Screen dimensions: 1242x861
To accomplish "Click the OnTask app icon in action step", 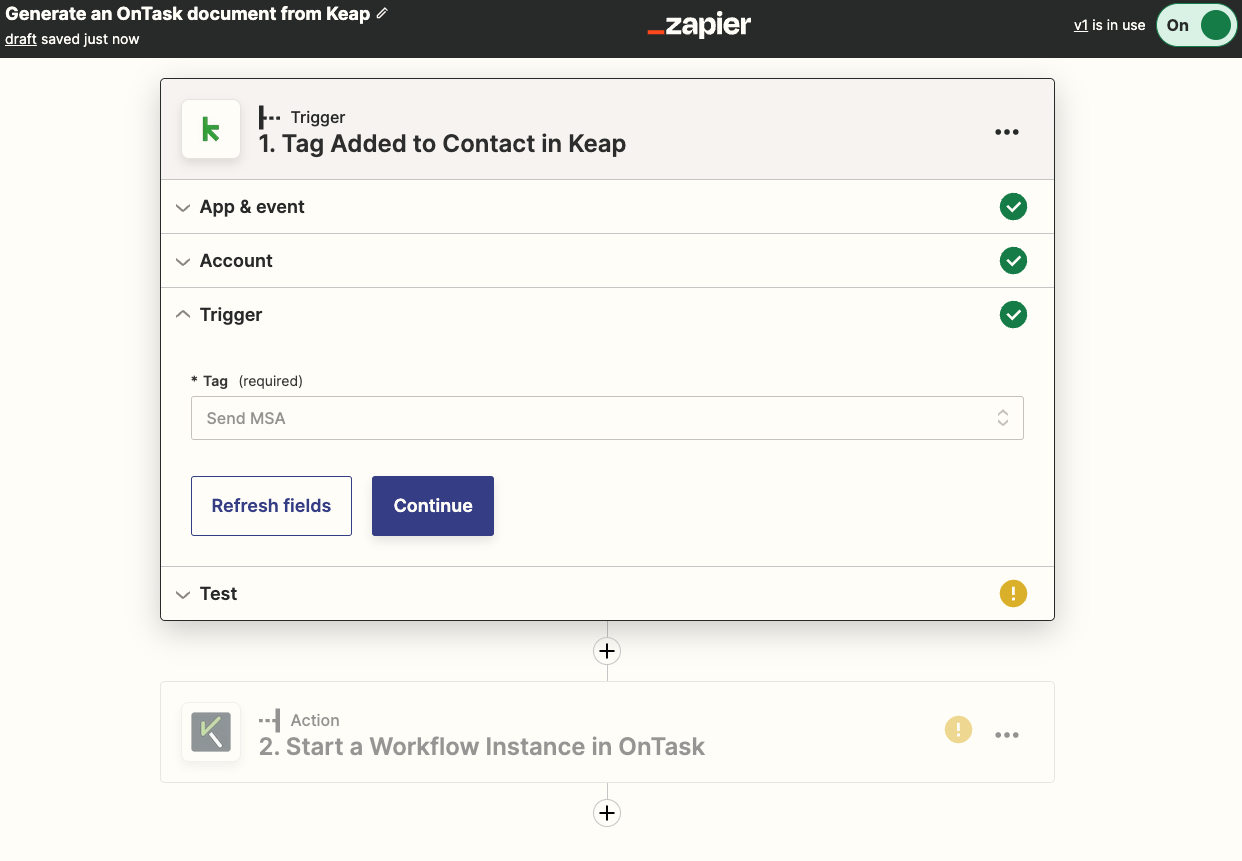I will tap(211, 732).
